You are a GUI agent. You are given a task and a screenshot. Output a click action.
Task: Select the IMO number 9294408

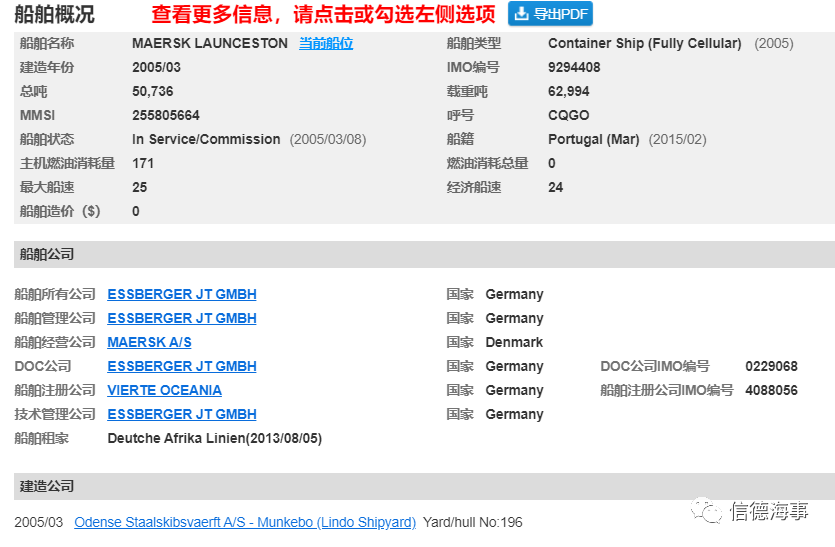coord(574,67)
